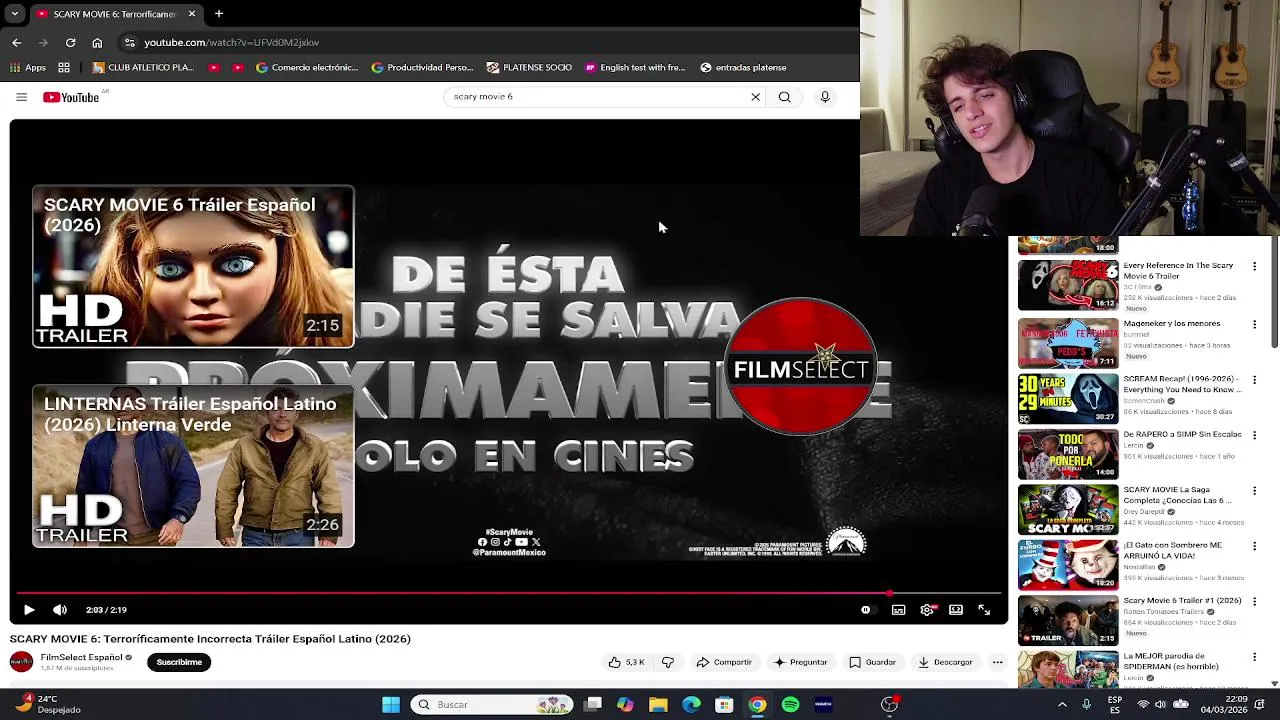Start voice search with microphone icon
The image size is (1280, 720).
tap(825, 97)
